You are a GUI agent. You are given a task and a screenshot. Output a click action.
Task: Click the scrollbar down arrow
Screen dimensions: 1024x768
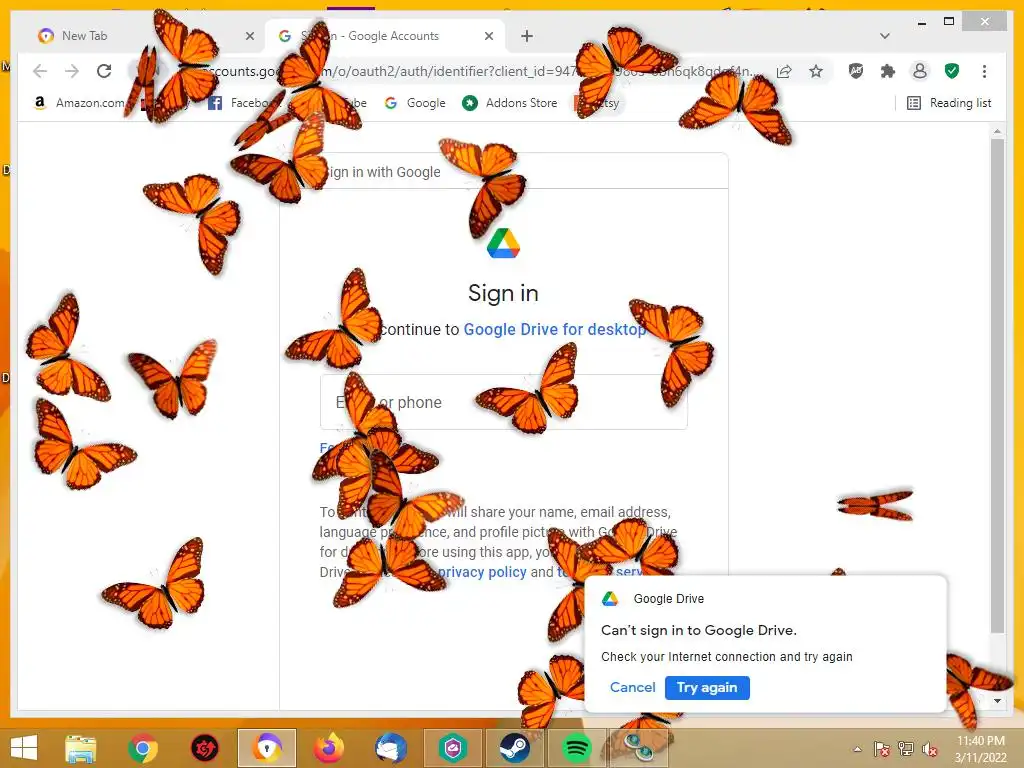point(997,701)
